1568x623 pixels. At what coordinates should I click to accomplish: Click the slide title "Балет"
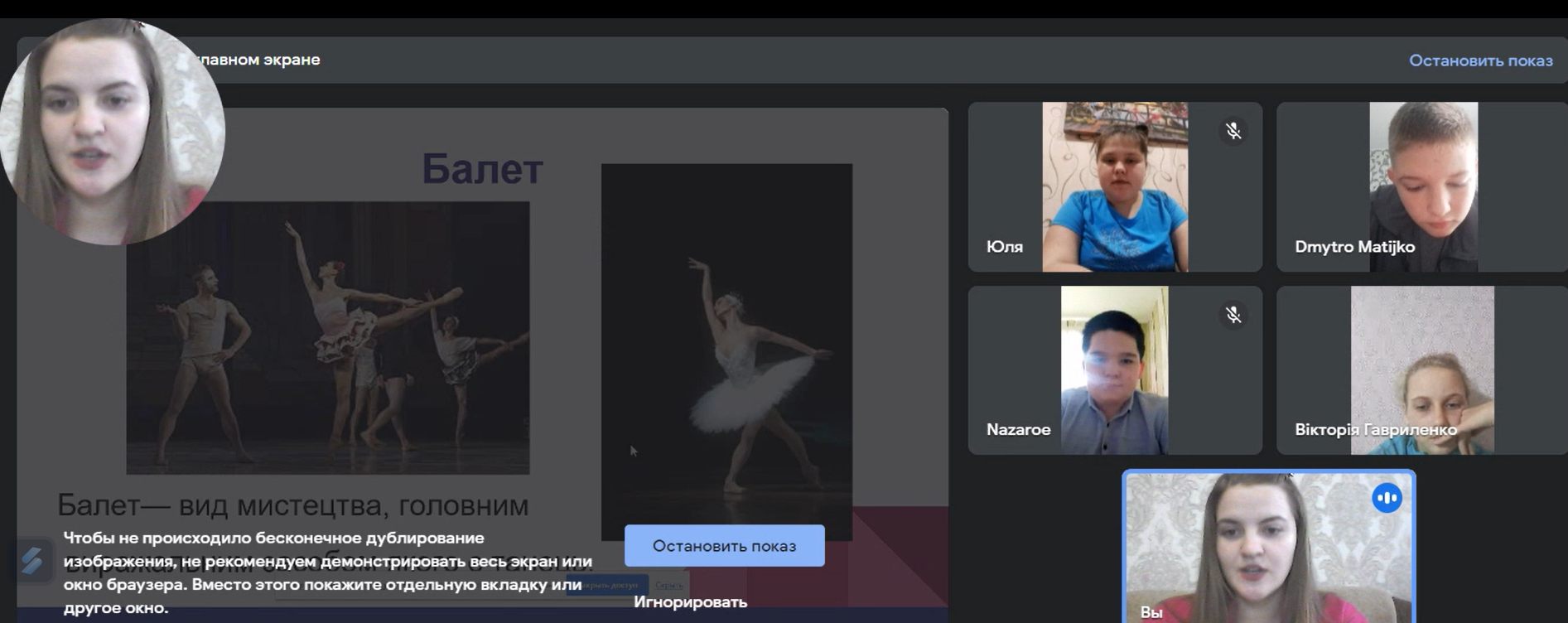(482, 169)
